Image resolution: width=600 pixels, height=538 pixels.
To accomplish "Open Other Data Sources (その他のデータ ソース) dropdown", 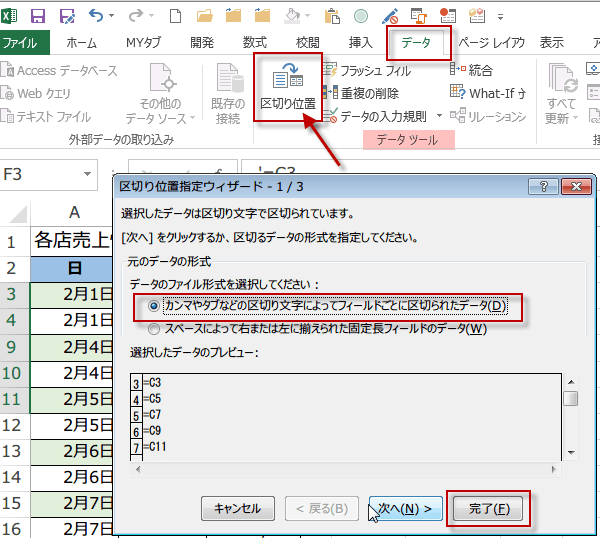I will click(x=160, y=94).
